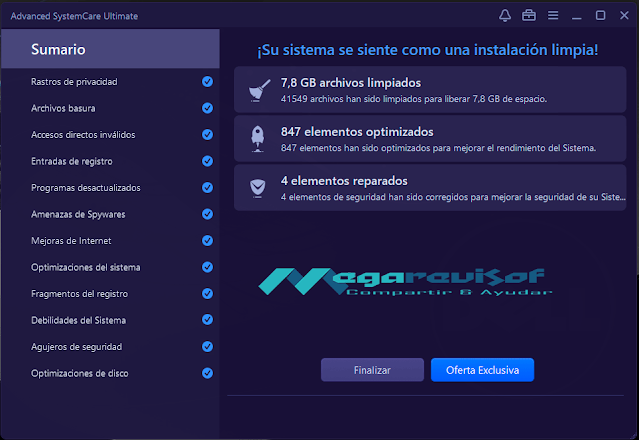
Task: Open the hamburger options menu
Action: tap(553, 15)
